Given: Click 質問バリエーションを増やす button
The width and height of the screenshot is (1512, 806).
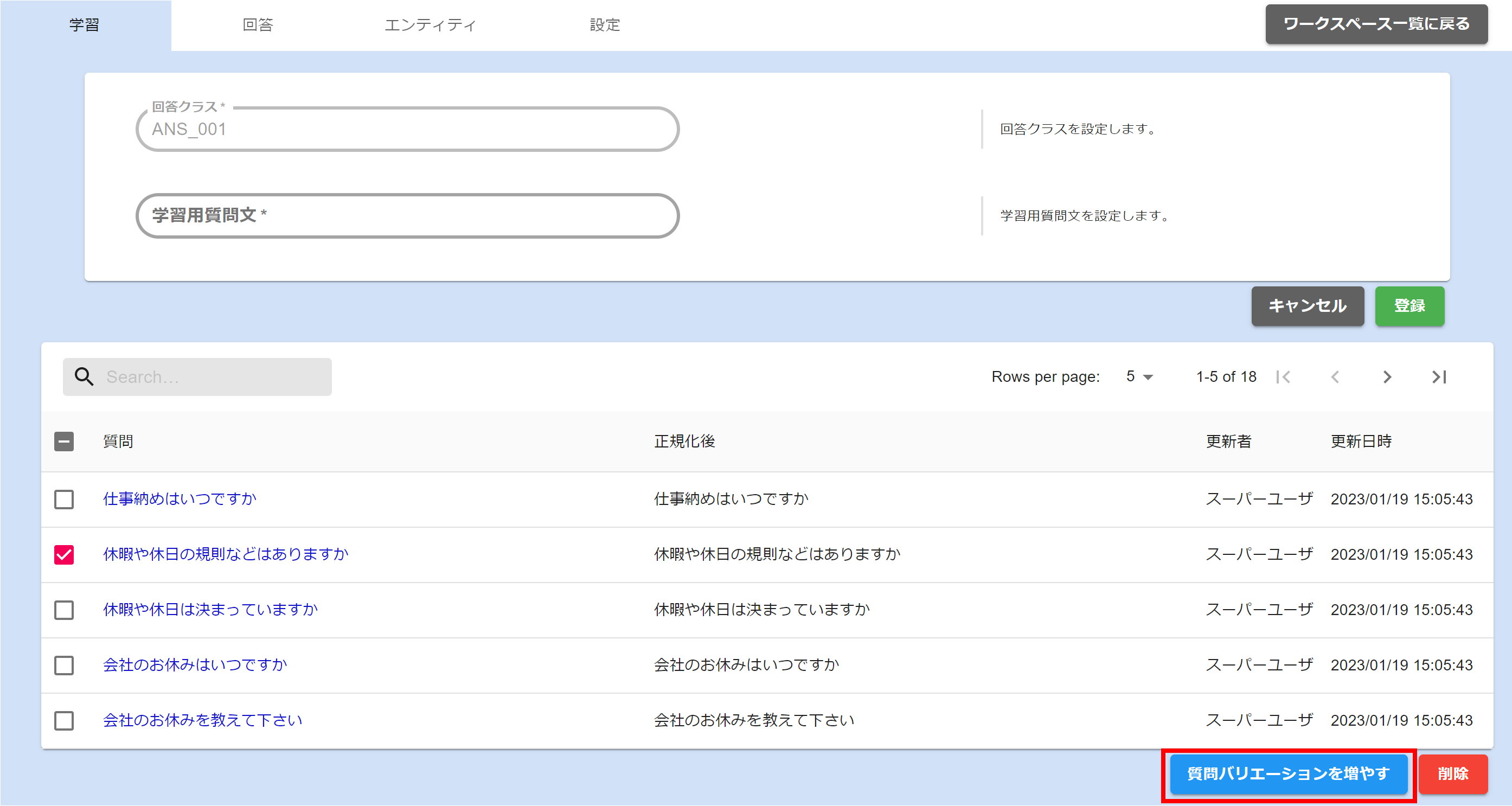Looking at the screenshot, I should (1288, 773).
